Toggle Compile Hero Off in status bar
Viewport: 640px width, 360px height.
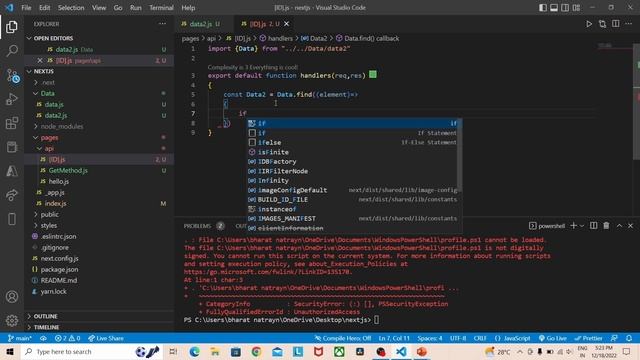pos(343,338)
